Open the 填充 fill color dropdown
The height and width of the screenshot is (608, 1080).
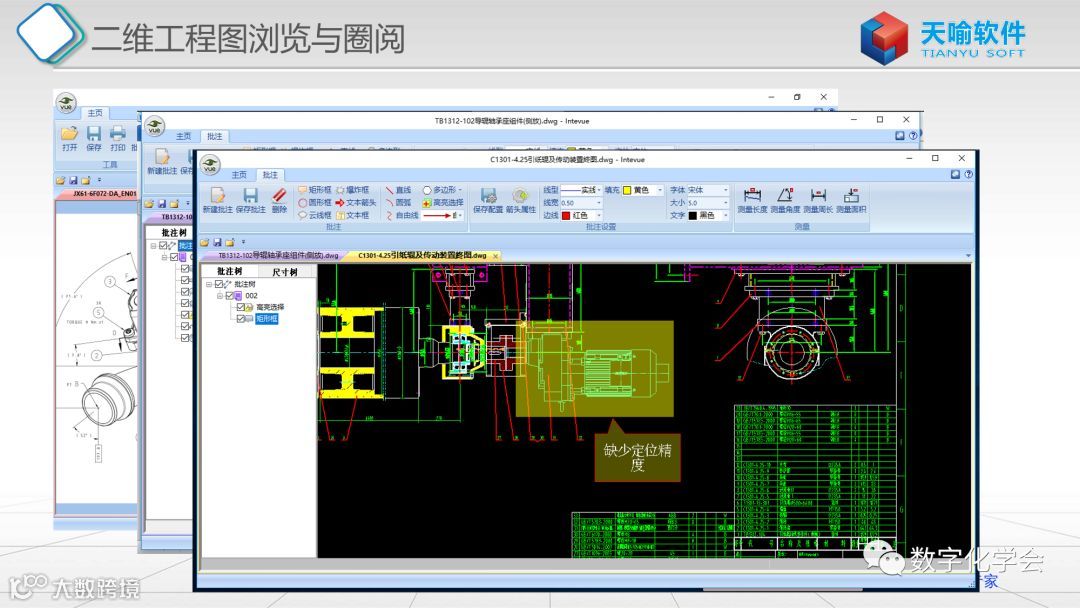(x=660, y=190)
